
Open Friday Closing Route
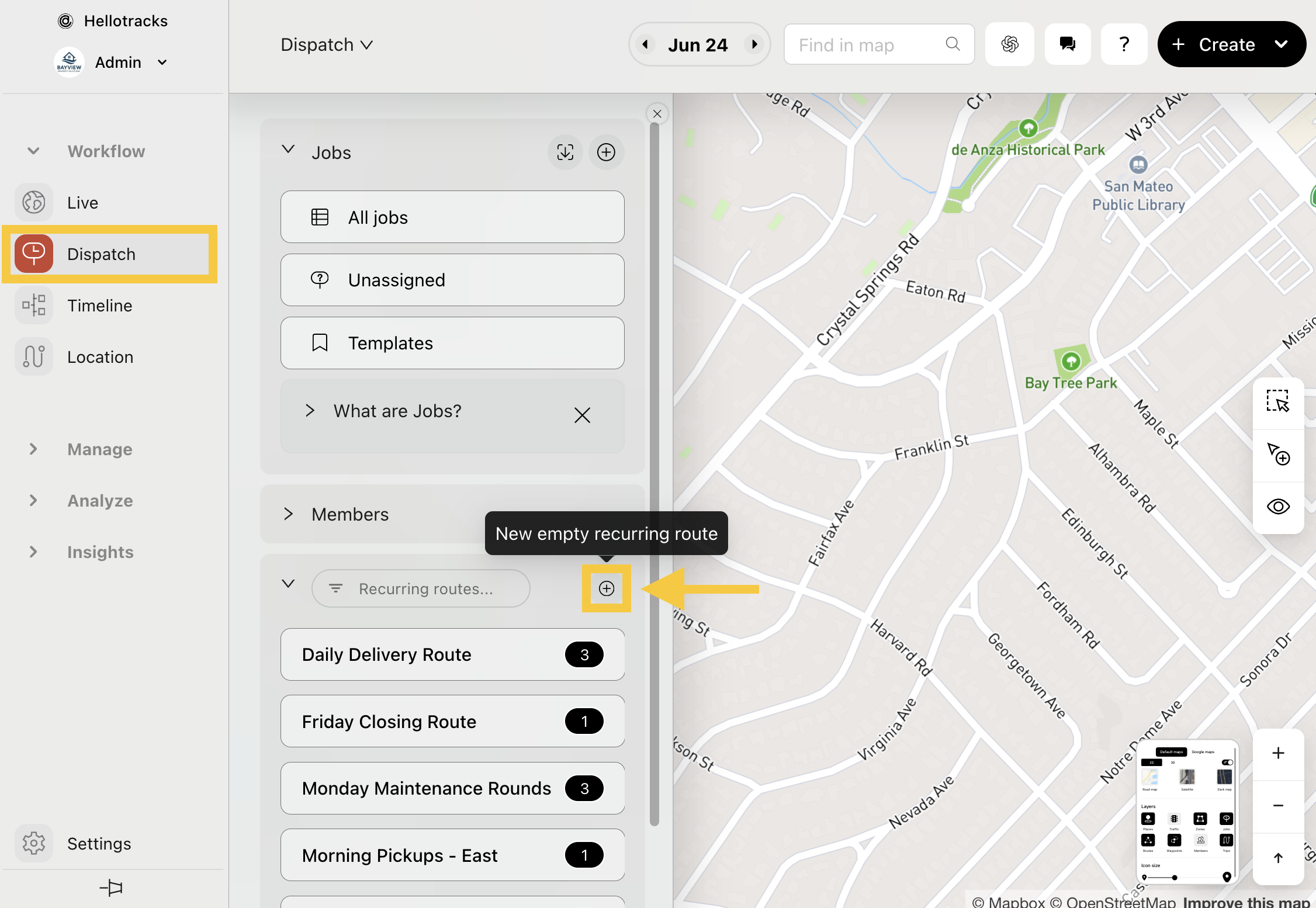[452, 721]
